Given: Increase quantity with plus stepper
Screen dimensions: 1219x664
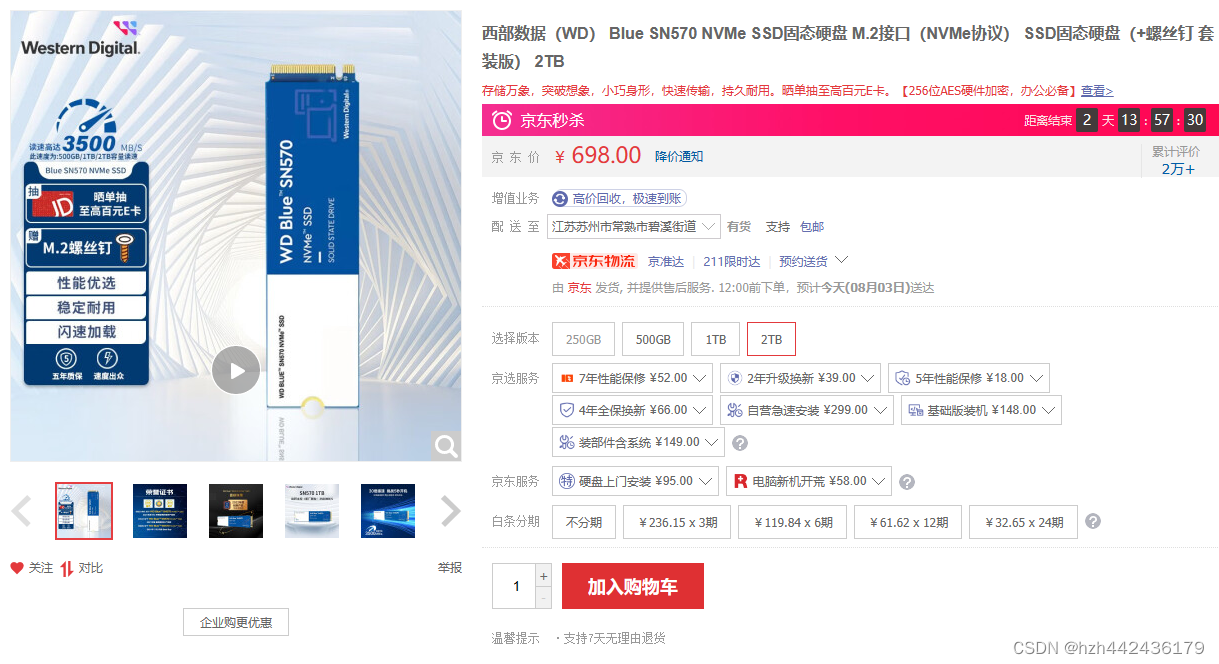Looking at the screenshot, I should click(543, 575).
